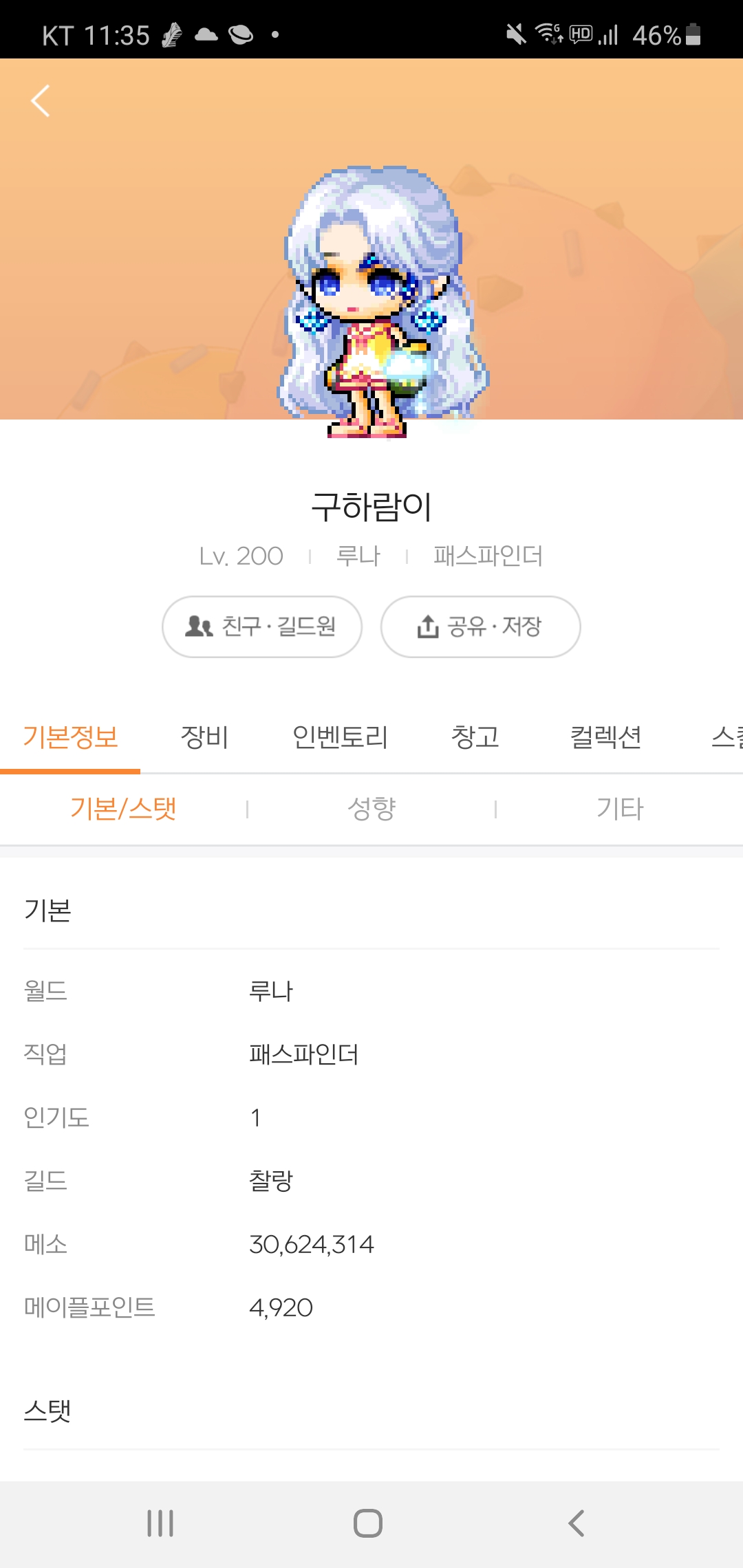Tap the share upload icon
Viewport: 743px width, 1568px height.
coord(427,627)
